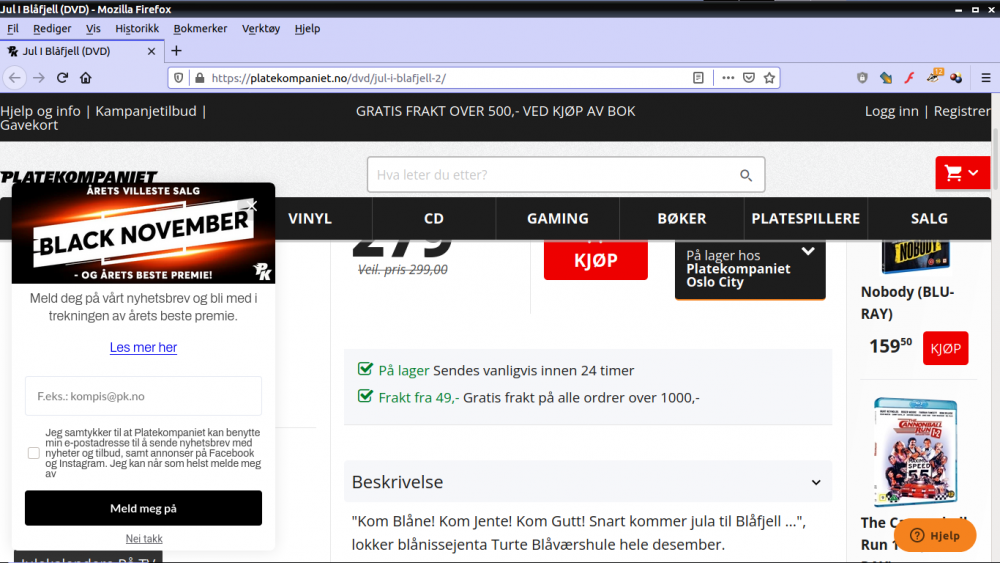Screen dimensions: 1000x563
Task: Open the Firefox home page icon
Action: pyautogui.click(x=85, y=78)
